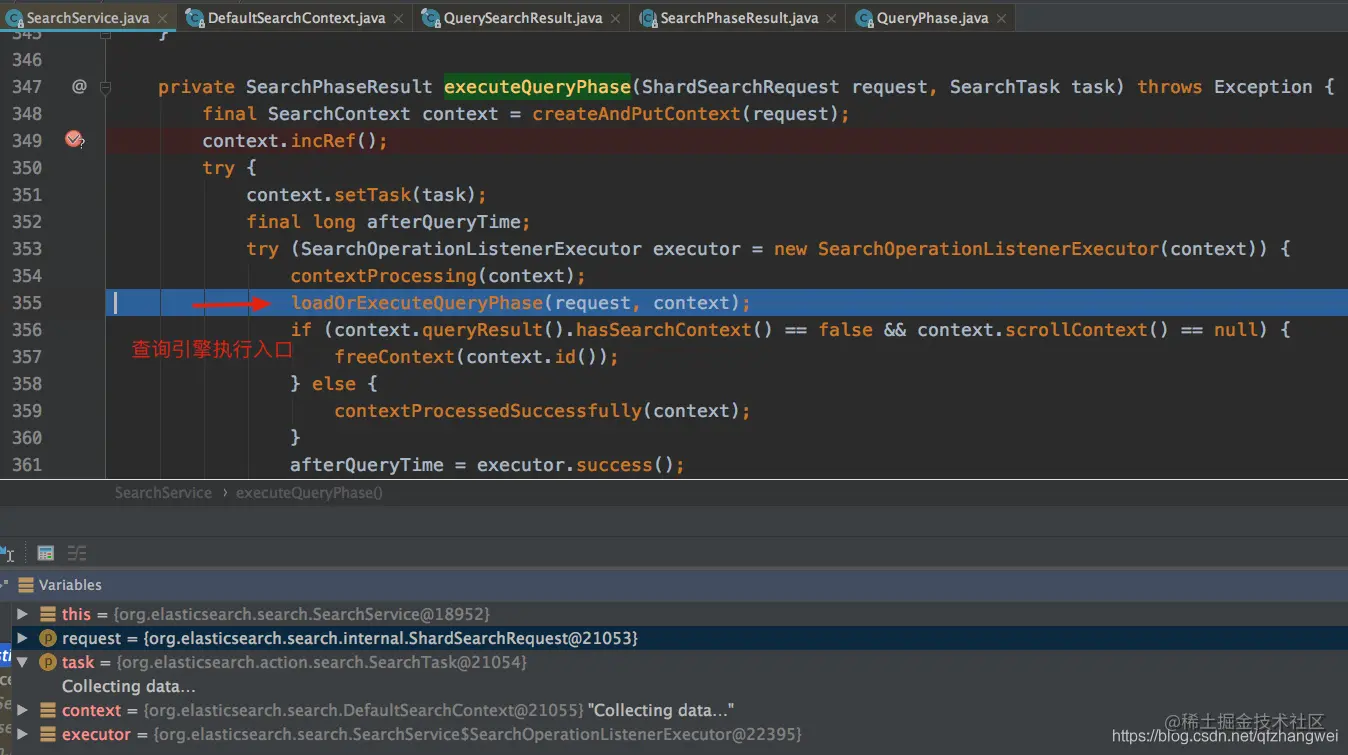This screenshot has width=1348, height=755.
Task: Click the field icon beside context variable
Action: point(47,710)
